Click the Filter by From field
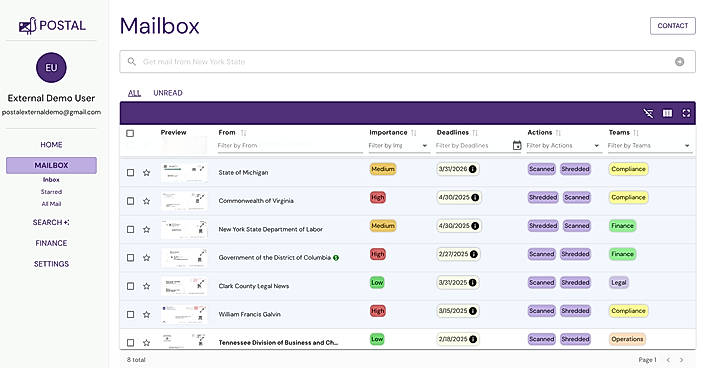Screen dimensions: 703x368 pyautogui.click(x=290, y=146)
